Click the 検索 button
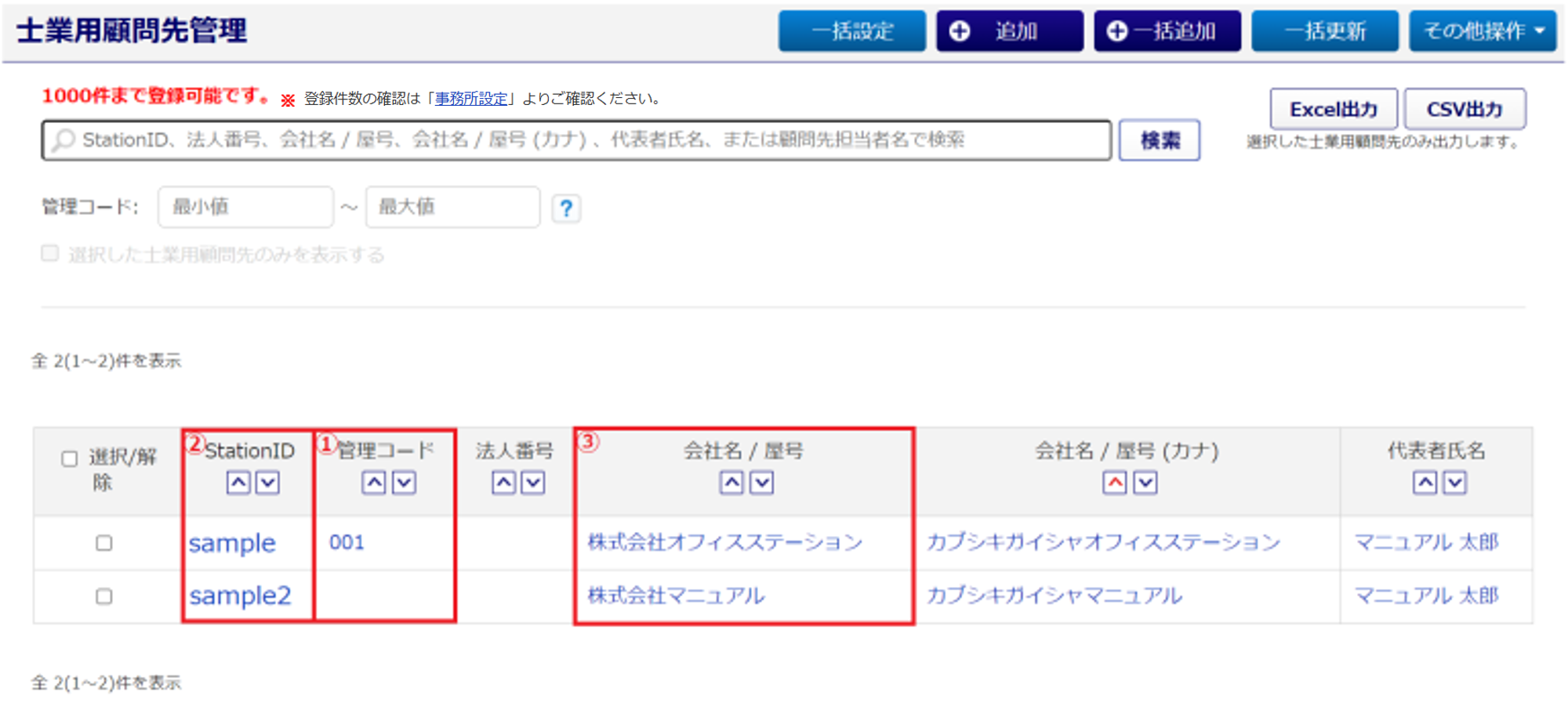This screenshot has width=1568, height=706. [x=1160, y=140]
